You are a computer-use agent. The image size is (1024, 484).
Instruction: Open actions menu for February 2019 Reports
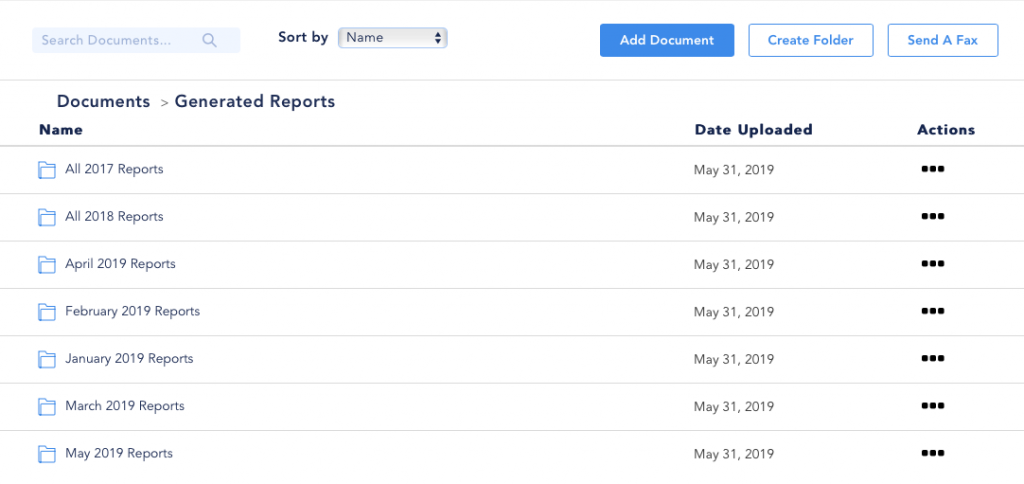click(x=933, y=311)
